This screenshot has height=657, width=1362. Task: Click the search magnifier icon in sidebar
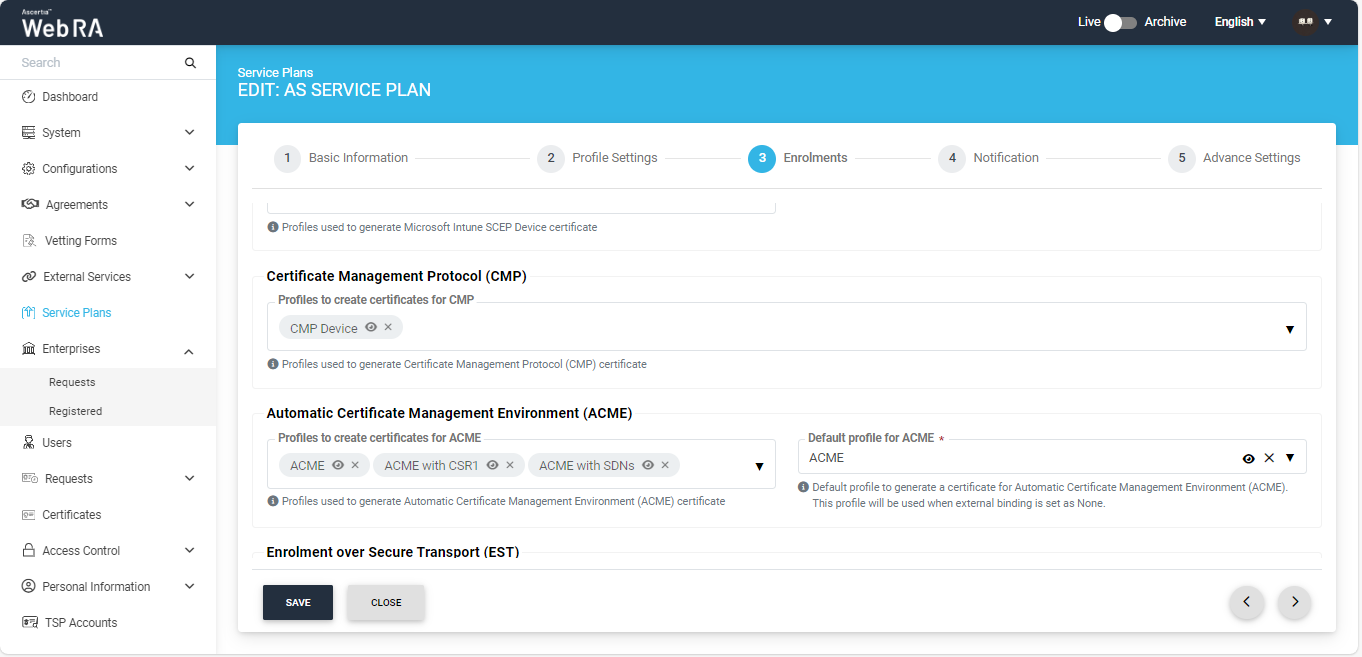[190, 63]
